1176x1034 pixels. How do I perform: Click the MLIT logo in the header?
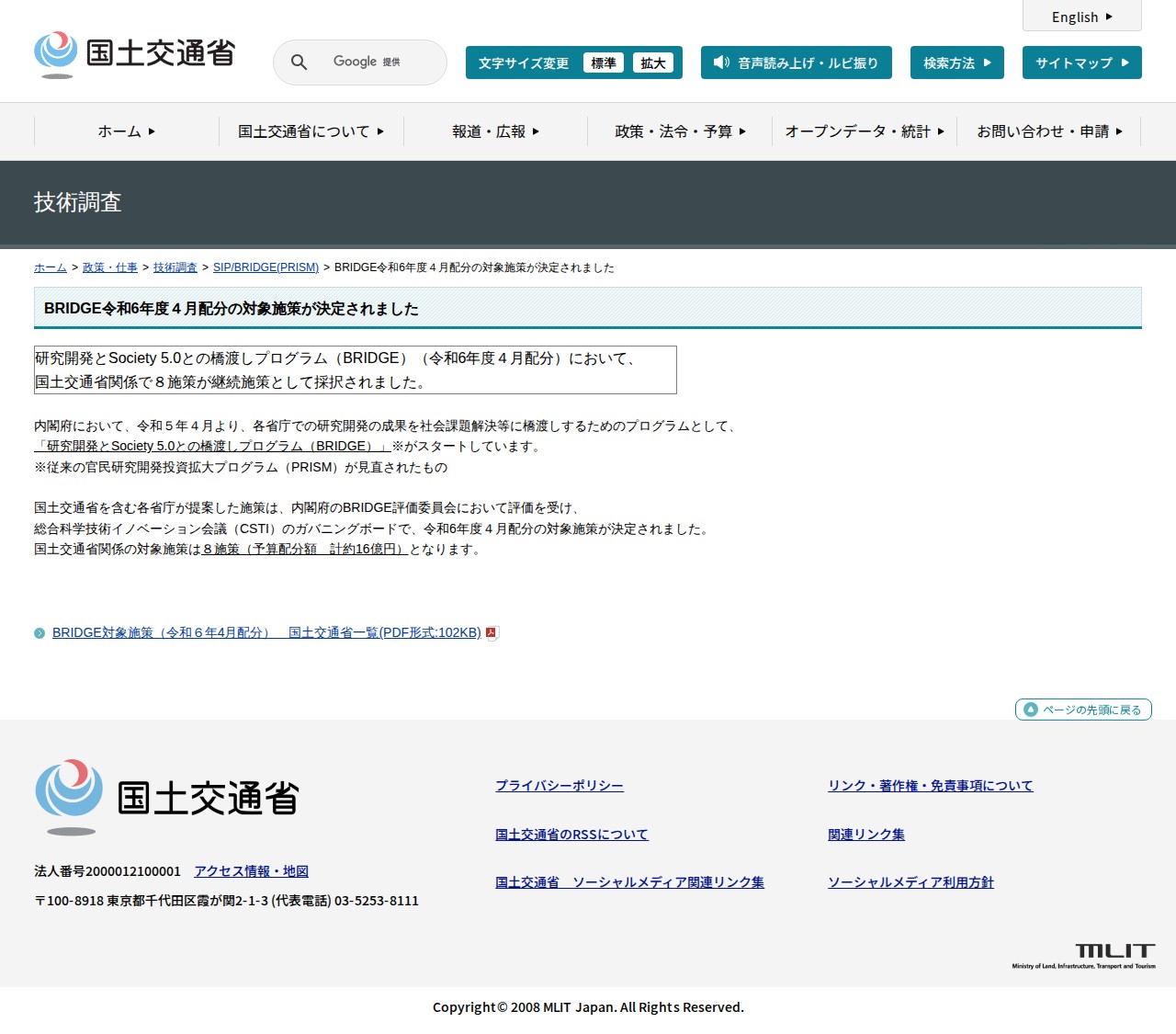coord(135,54)
